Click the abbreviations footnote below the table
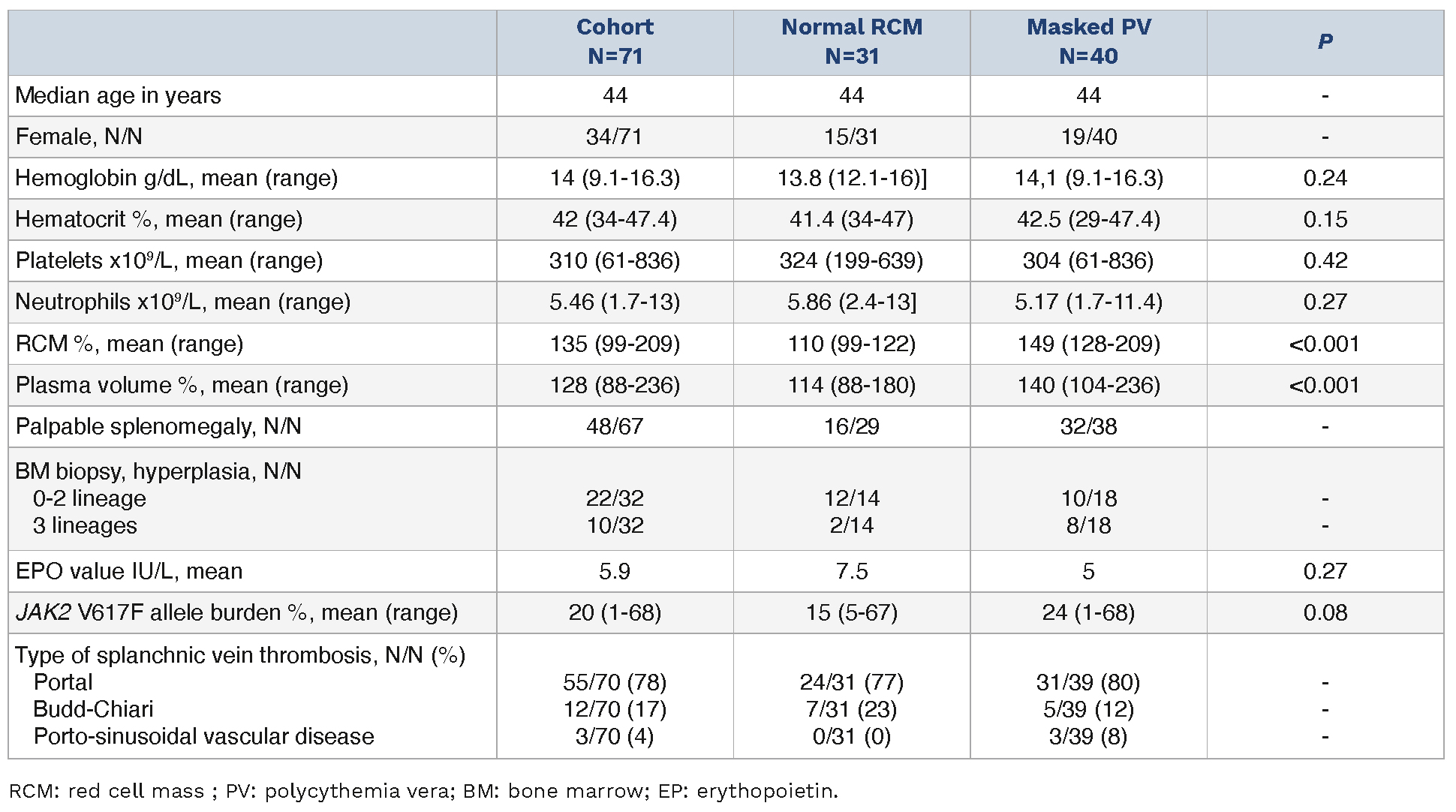Screen dimensions: 1456x812 [x=423, y=791]
